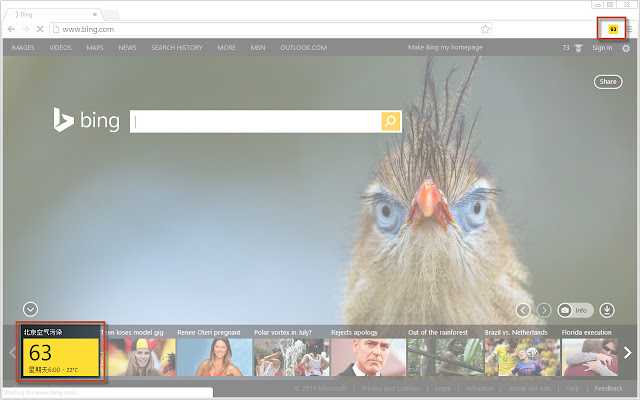Go to MSN
This screenshot has height=400, width=640.
pyautogui.click(x=258, y=48)
